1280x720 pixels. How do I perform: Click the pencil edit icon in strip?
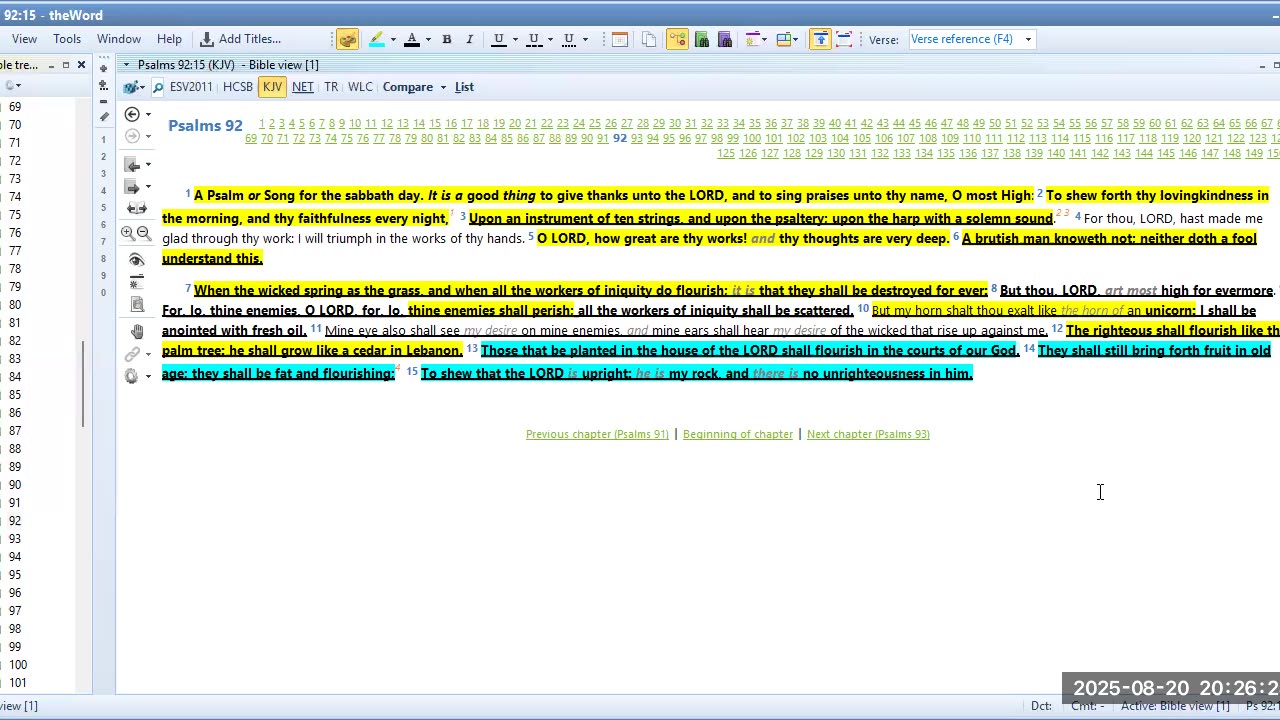click(103, 117)
